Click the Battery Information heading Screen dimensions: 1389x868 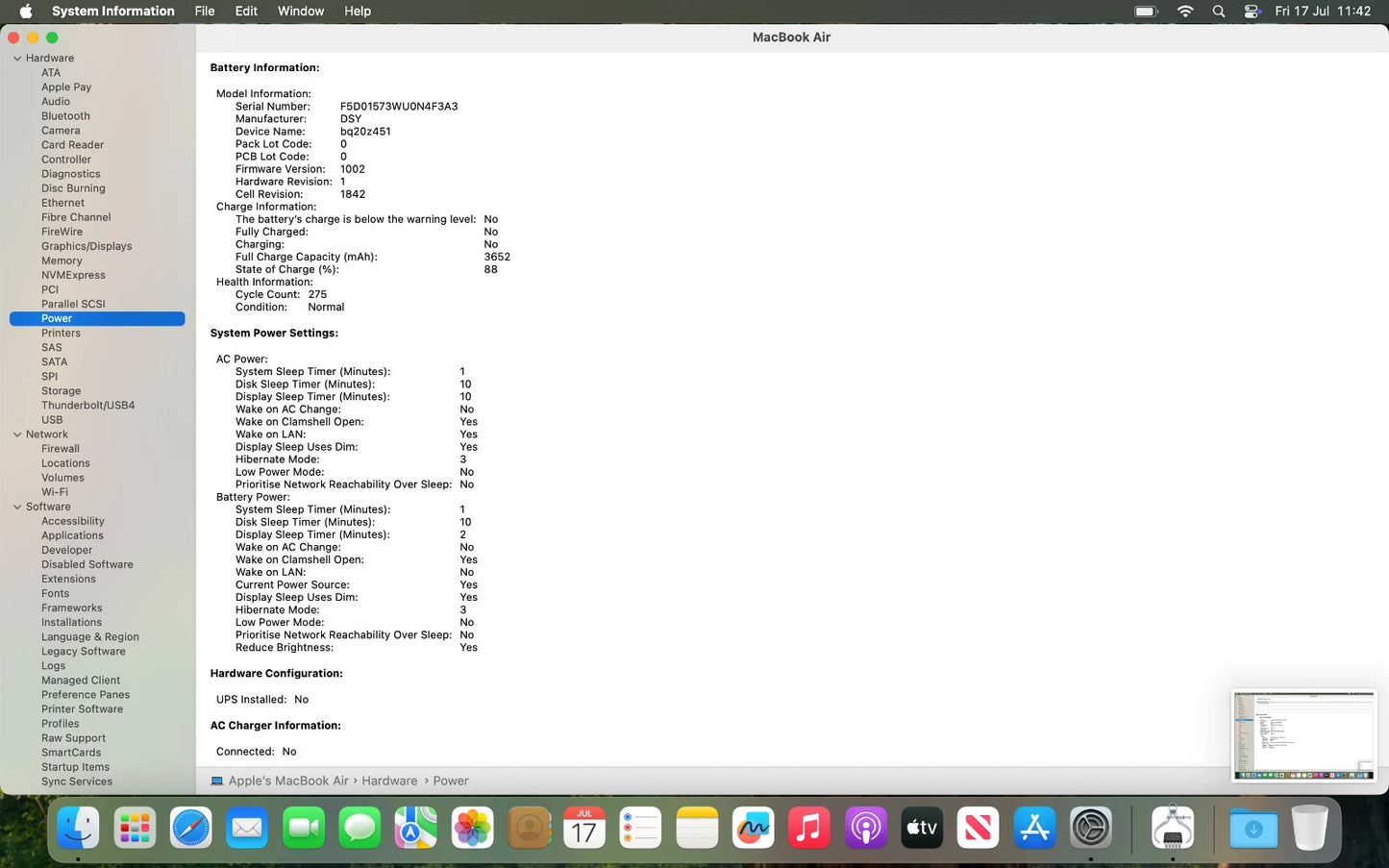(264, 68)
